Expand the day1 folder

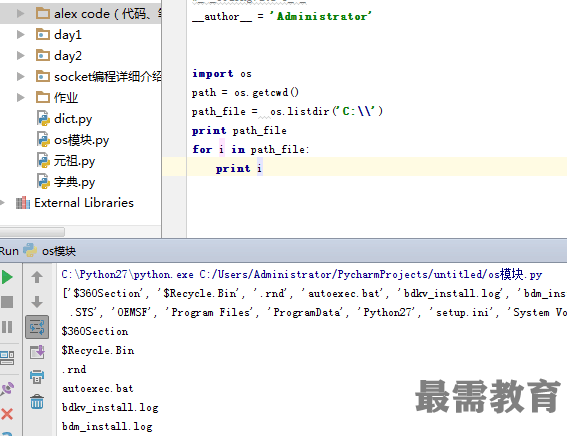point(21,35)
